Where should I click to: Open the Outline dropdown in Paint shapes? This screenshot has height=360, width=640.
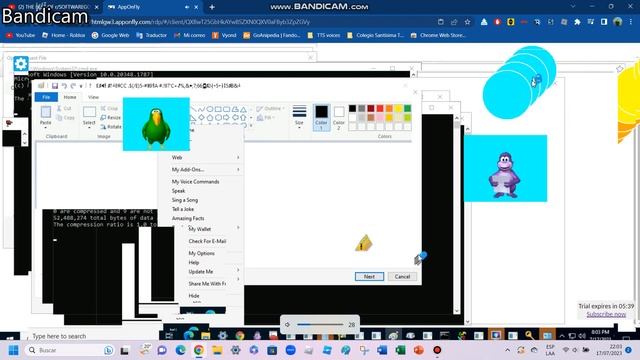click(271, 109)
